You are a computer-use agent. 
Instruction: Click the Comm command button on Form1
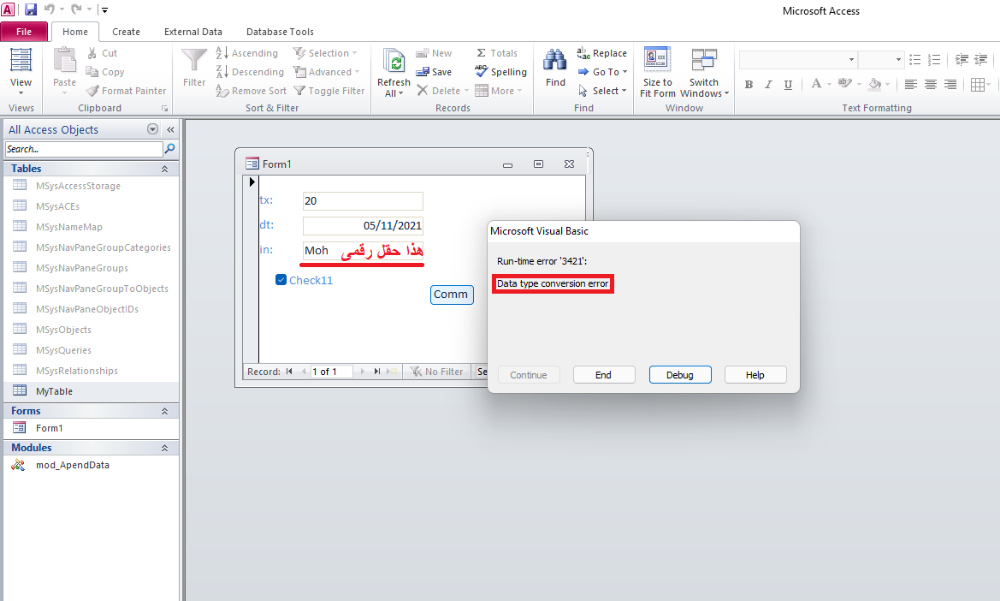[452, 294]
